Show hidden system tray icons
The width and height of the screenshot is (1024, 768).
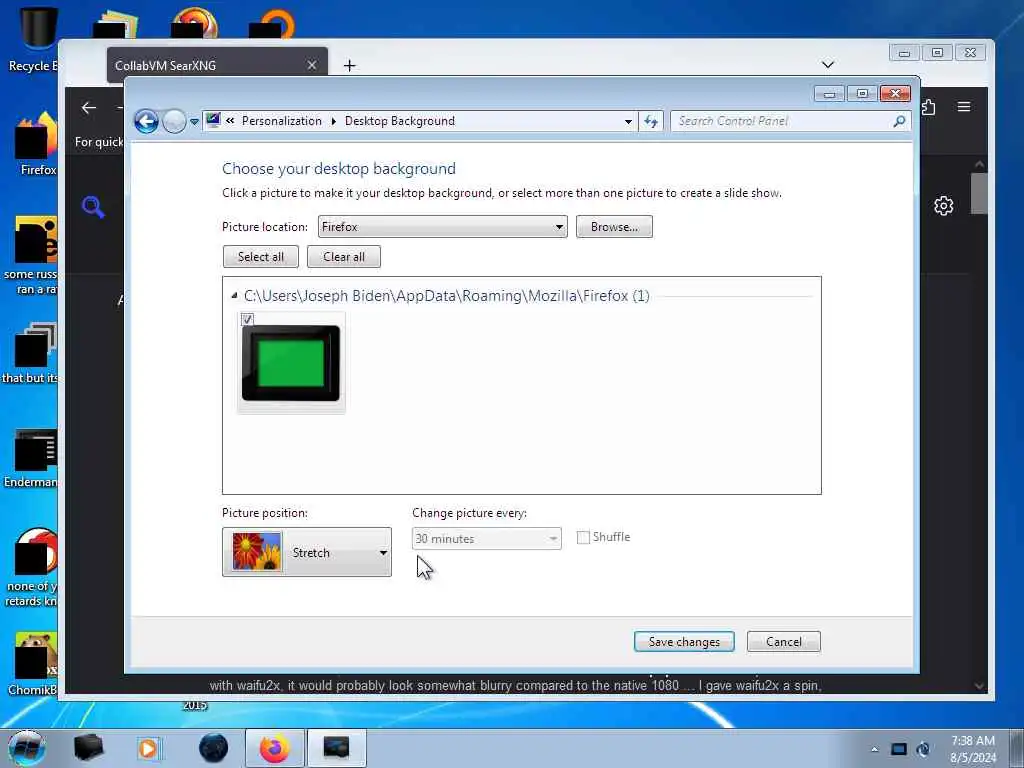click(874, 749)
